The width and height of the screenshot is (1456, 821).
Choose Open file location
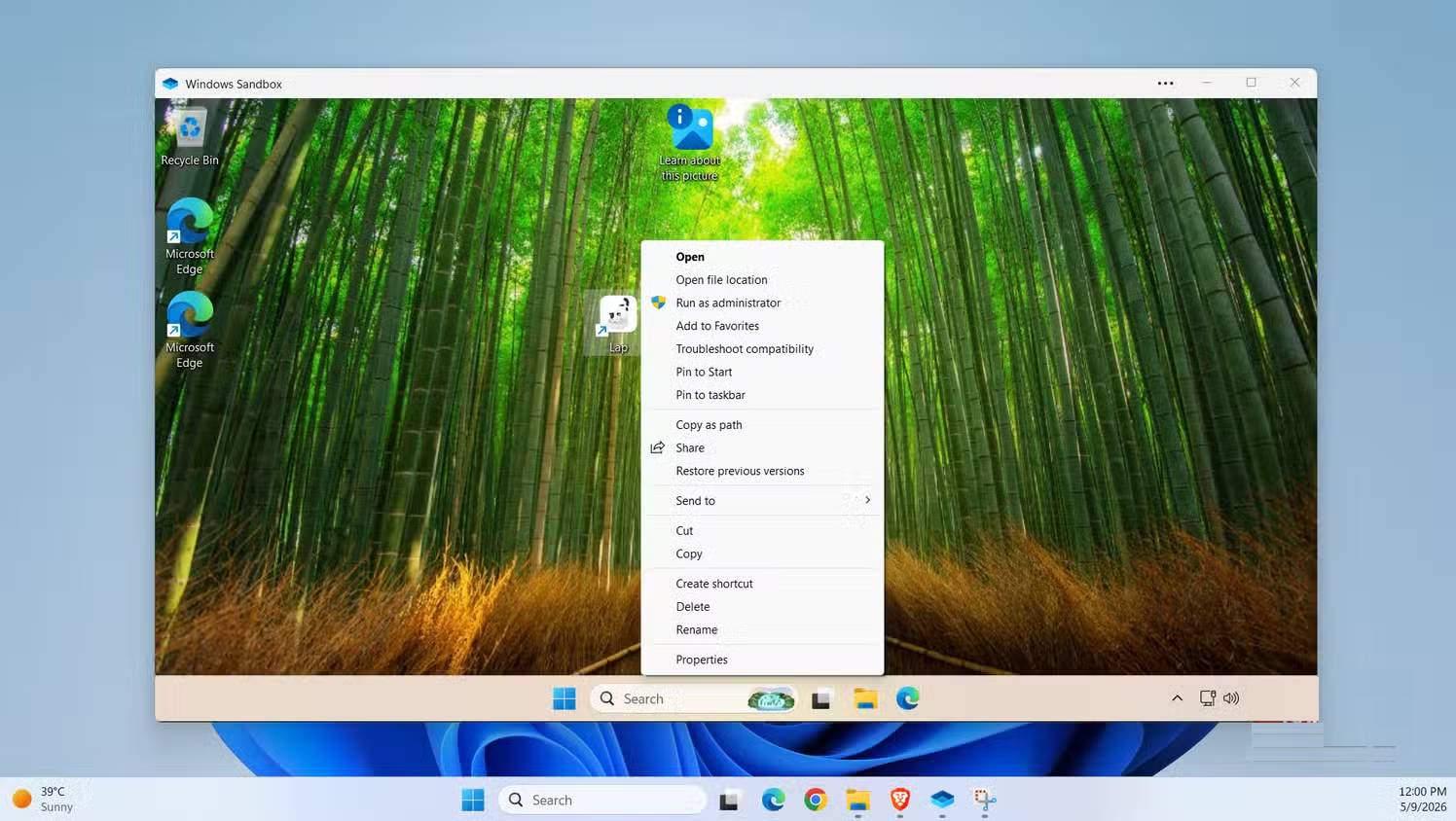762,280
